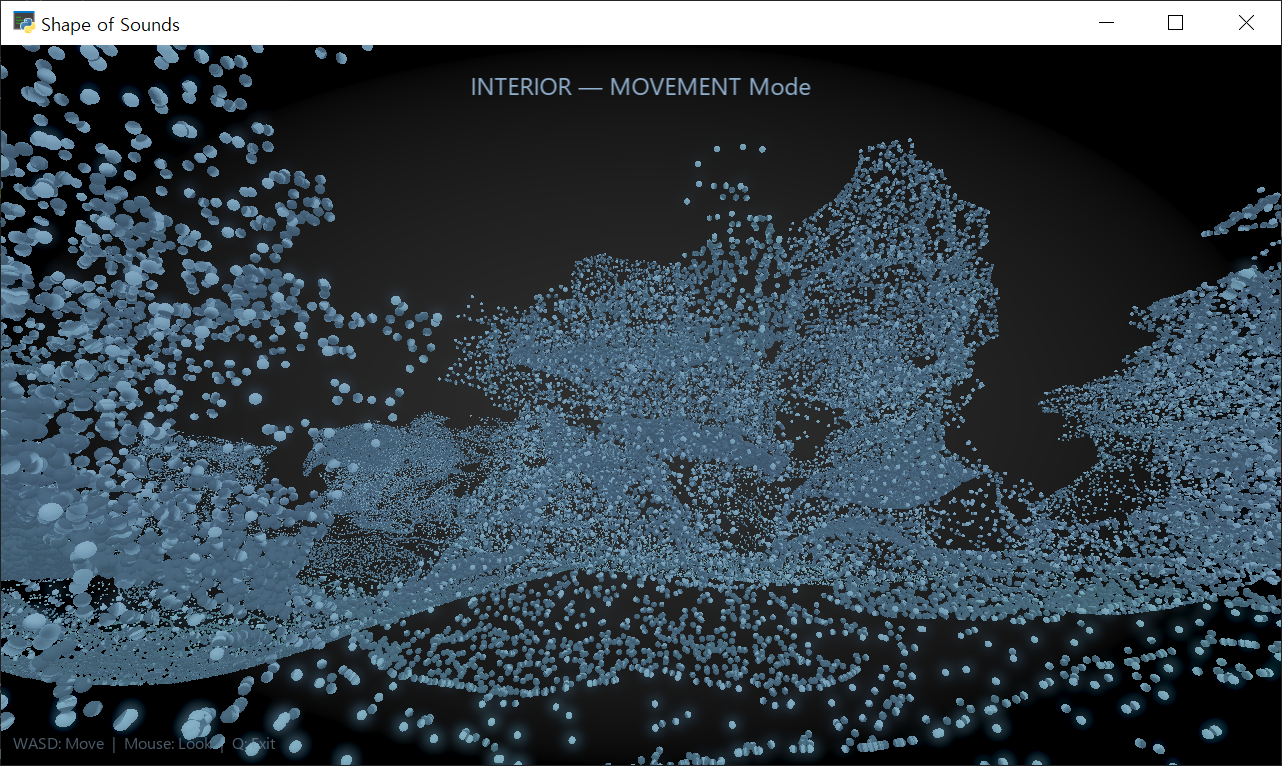Click the 'Shape of Sounds' window title
Image resolution: width=1282 pixels, height=766 pixels.
(x=110, y=25)
